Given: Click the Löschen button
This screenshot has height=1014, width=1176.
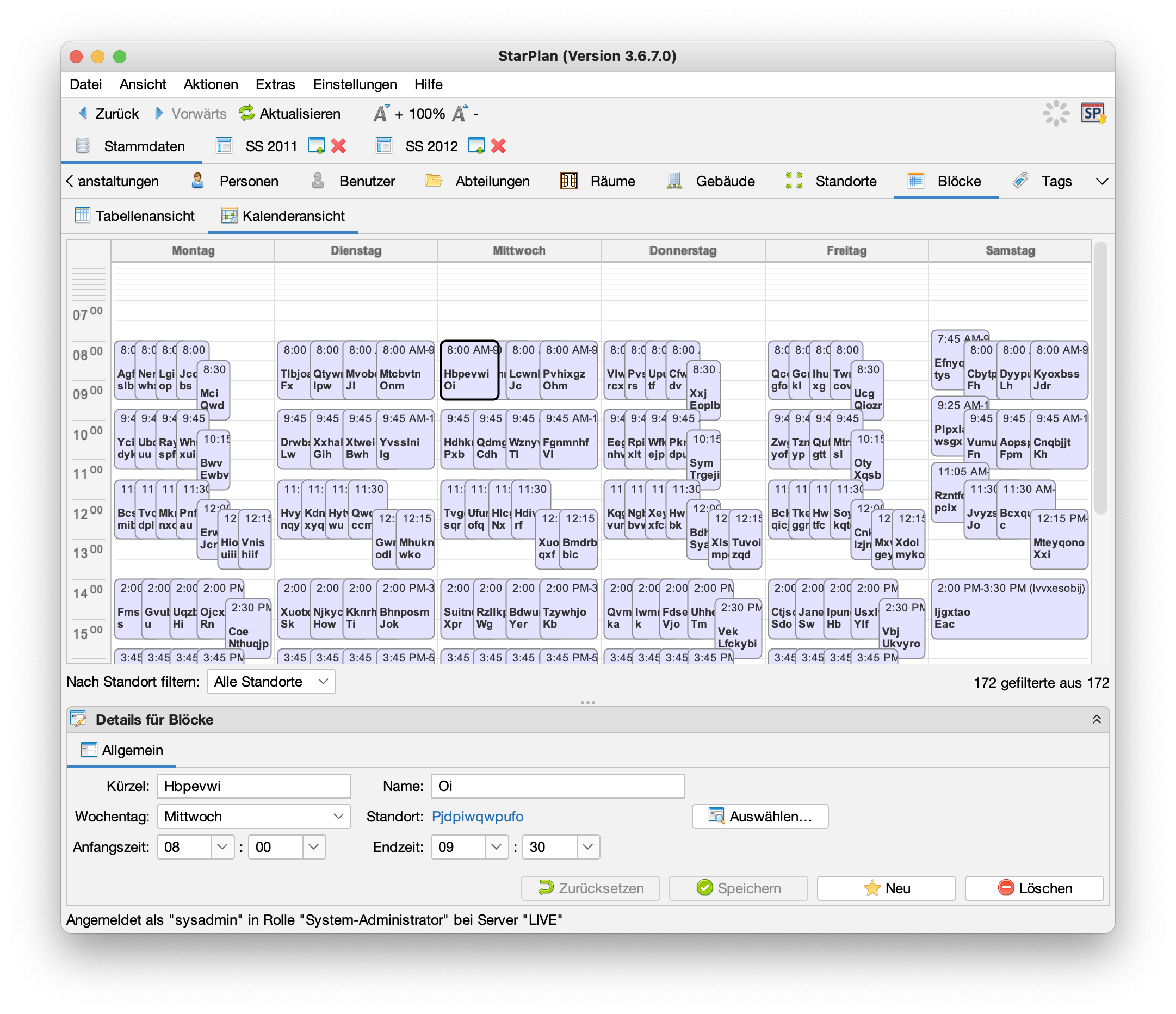Looking at the screenshot, I should (1034, 888).
